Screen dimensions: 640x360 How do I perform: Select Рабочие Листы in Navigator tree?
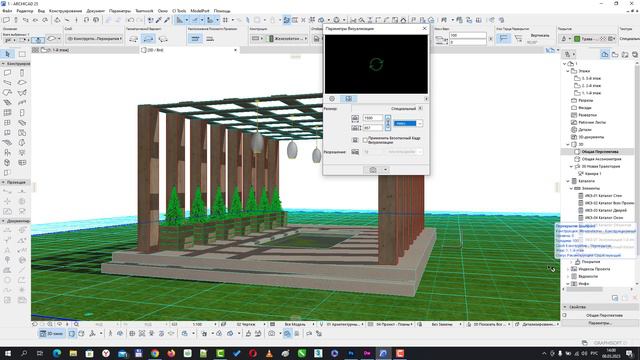[592, 122]
